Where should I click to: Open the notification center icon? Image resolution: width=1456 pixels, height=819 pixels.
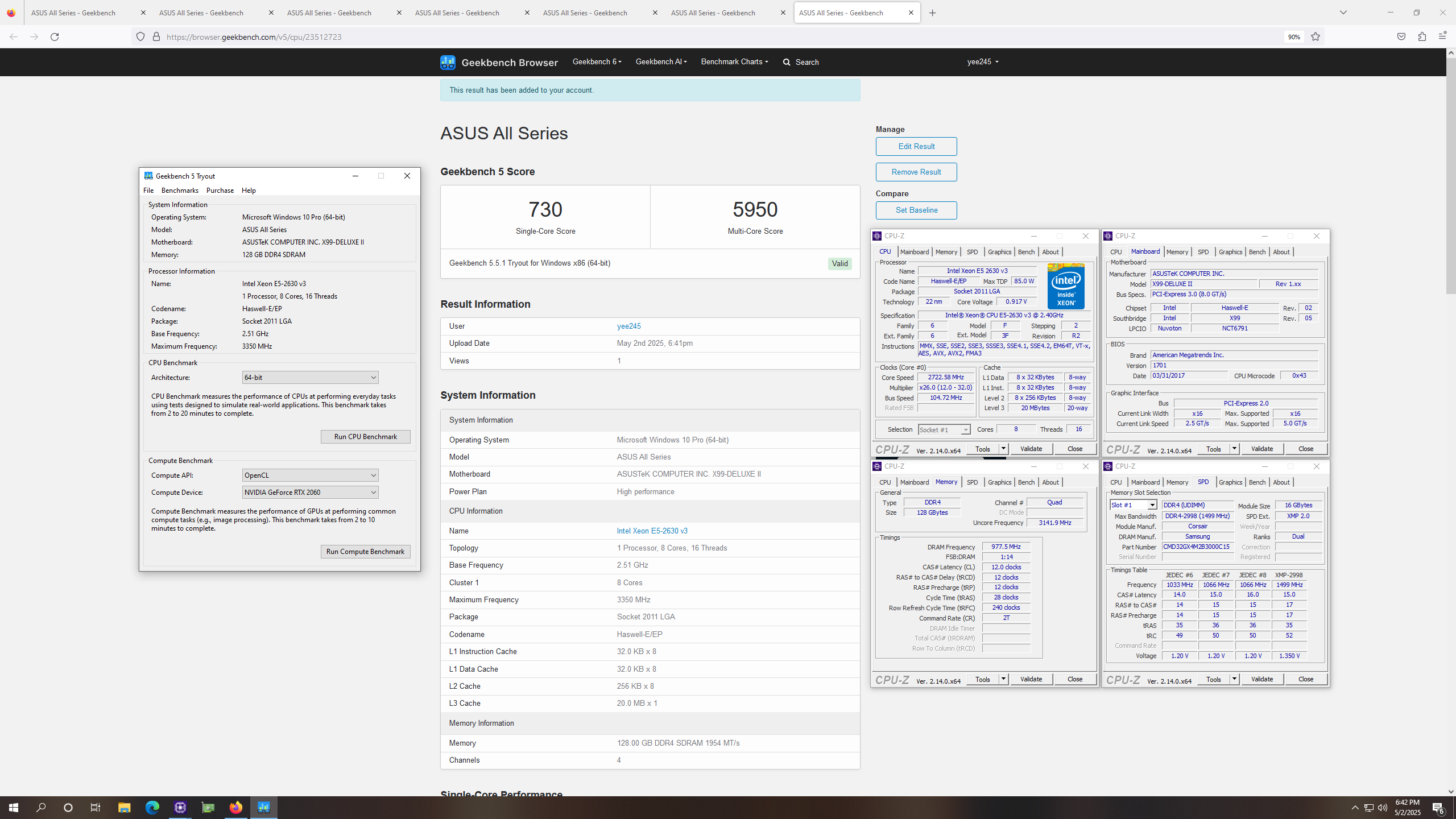point(1439,808)
